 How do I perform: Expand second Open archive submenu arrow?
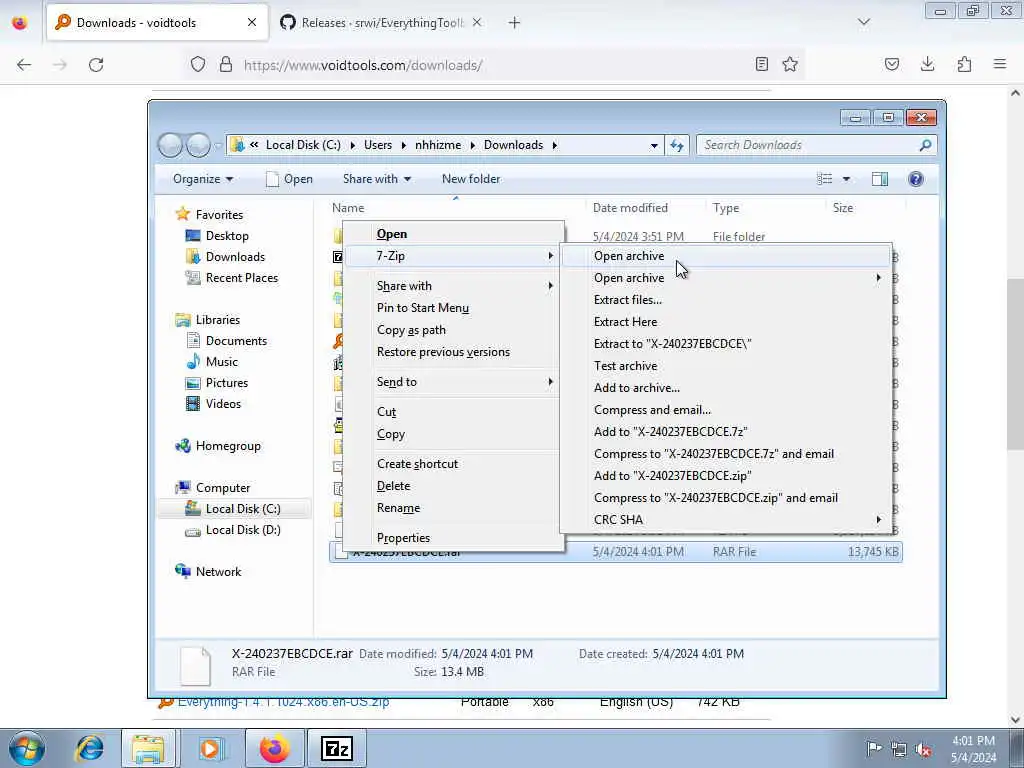coord(878,278)
